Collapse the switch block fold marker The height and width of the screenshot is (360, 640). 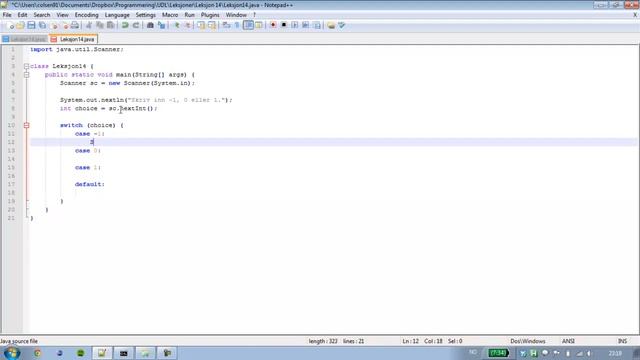(x=27, y=125)
